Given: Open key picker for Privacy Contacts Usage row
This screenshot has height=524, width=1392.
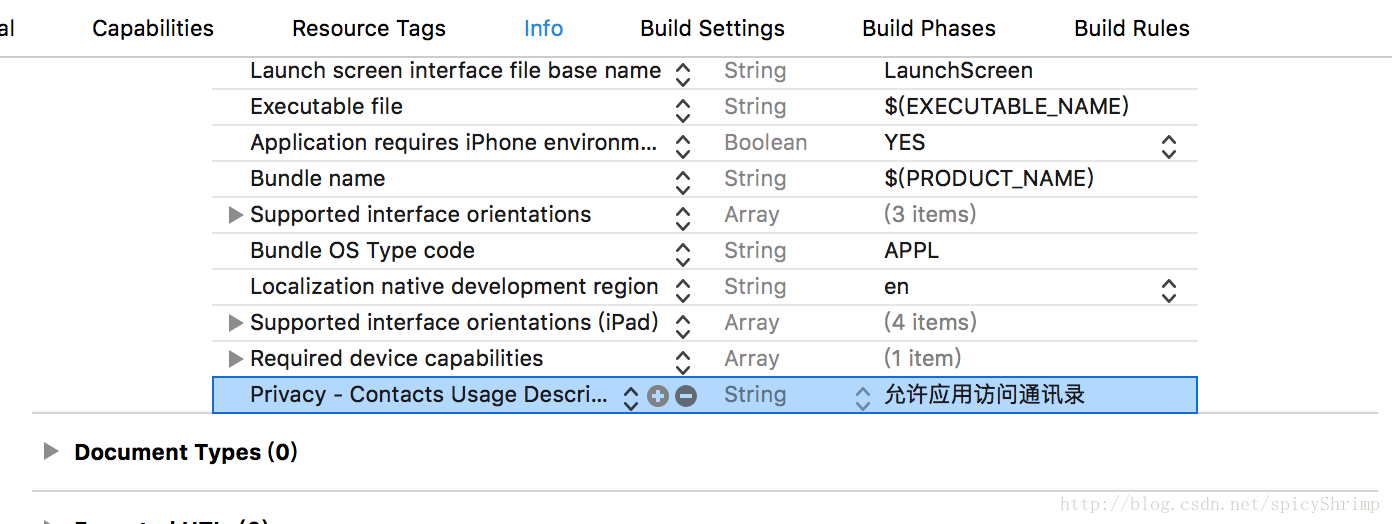Looking at the screenshot, I should point(631,397).
